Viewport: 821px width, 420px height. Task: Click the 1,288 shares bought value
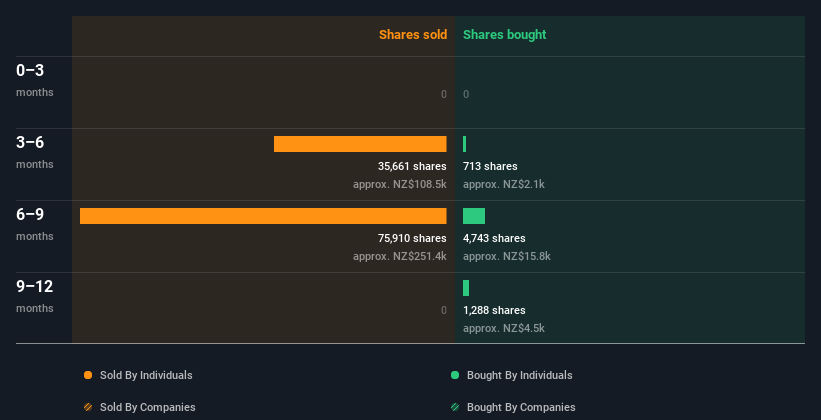pos(494,310)
